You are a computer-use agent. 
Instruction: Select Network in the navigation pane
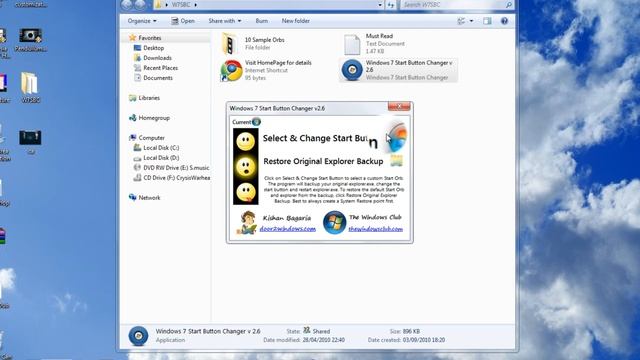coord(149,198)
